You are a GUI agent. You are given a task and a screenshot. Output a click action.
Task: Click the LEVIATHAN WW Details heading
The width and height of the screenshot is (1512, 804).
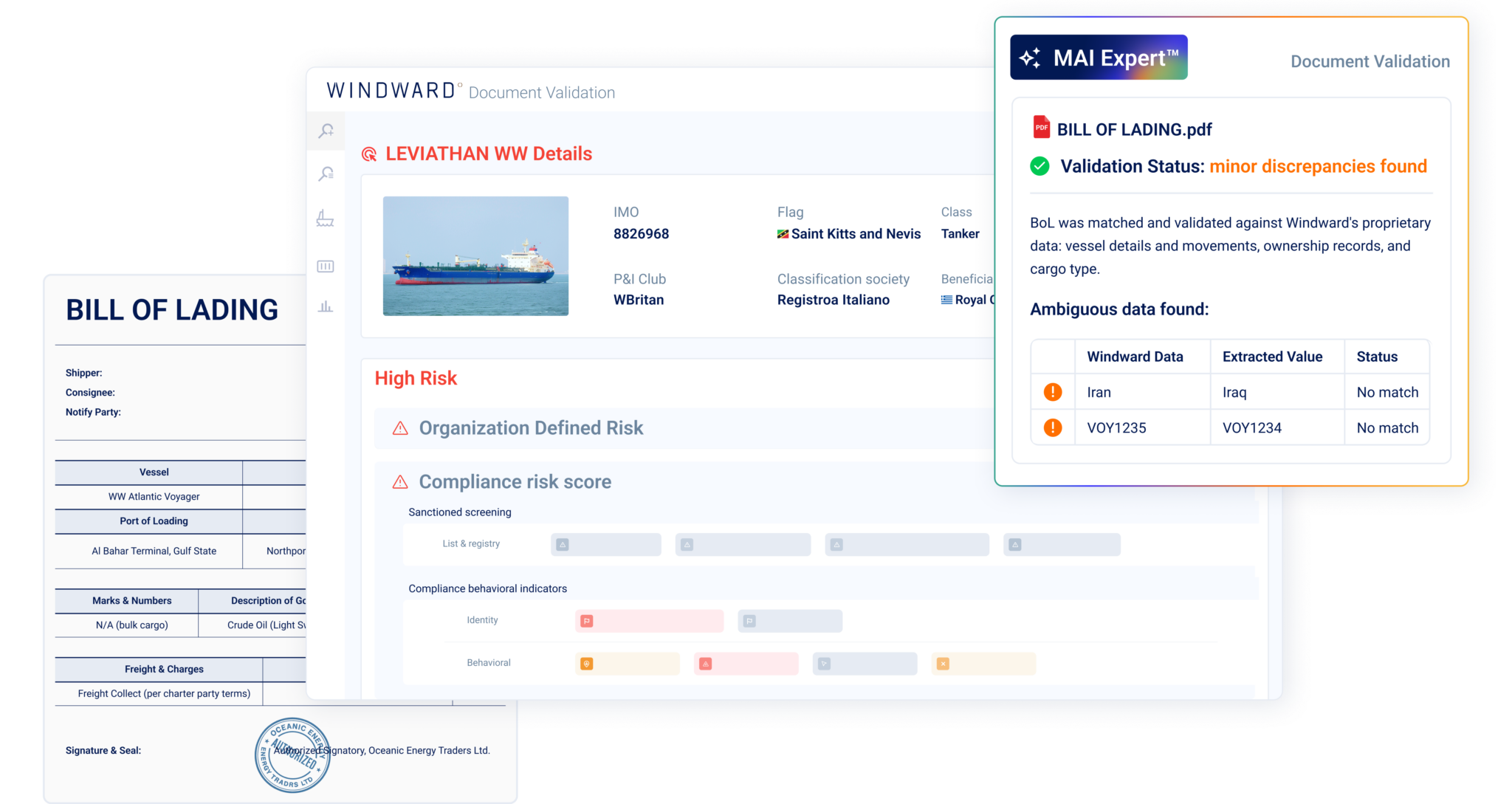pyautogui.click(x=489, y=154)
